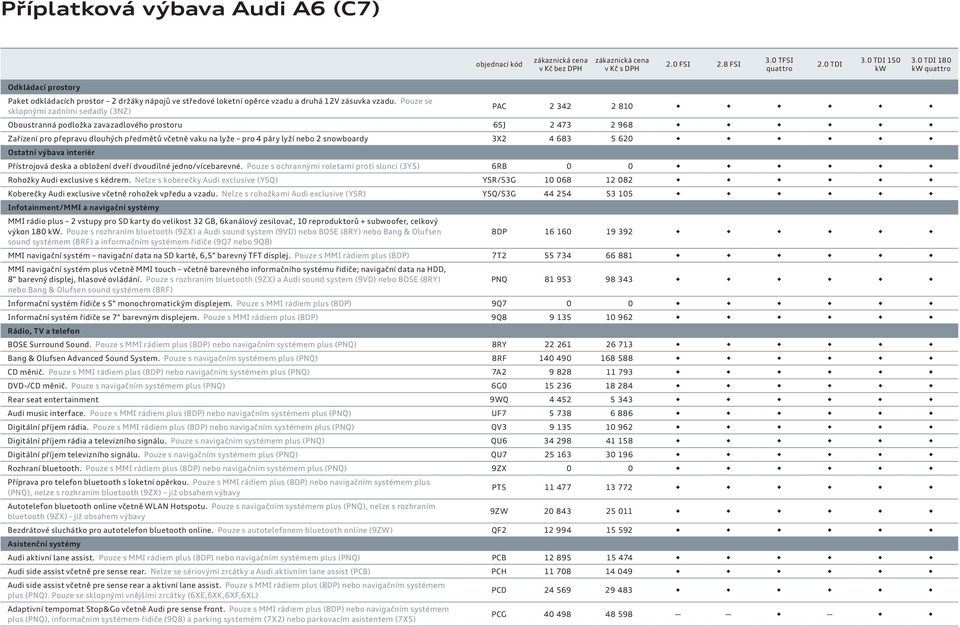The image size is (960, 627).
Task: Click "Bang & Olufsen Advanced Sound System." item name
Action: pyautogui.click(x=83, y=358)
